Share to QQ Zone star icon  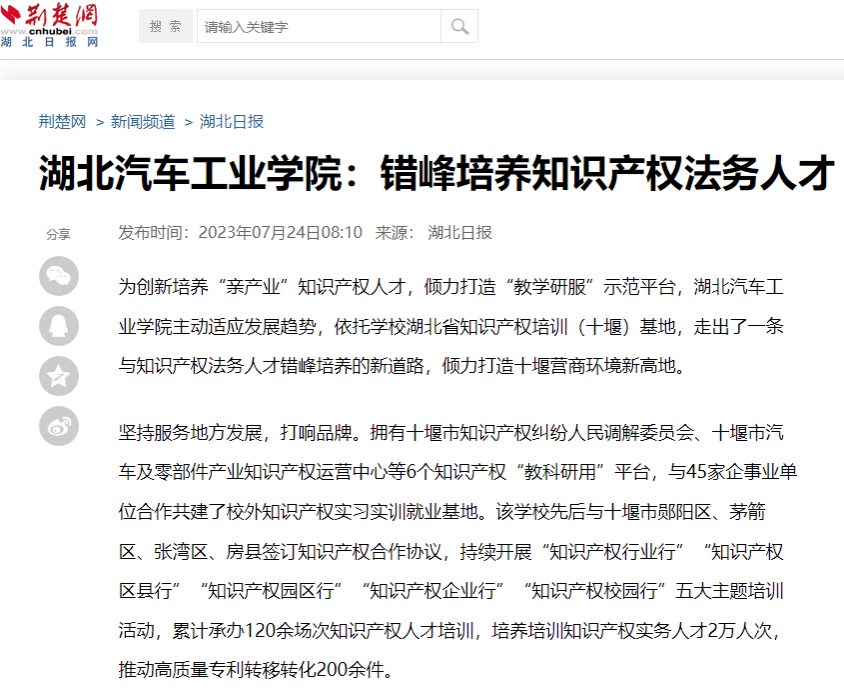(58, 376)
